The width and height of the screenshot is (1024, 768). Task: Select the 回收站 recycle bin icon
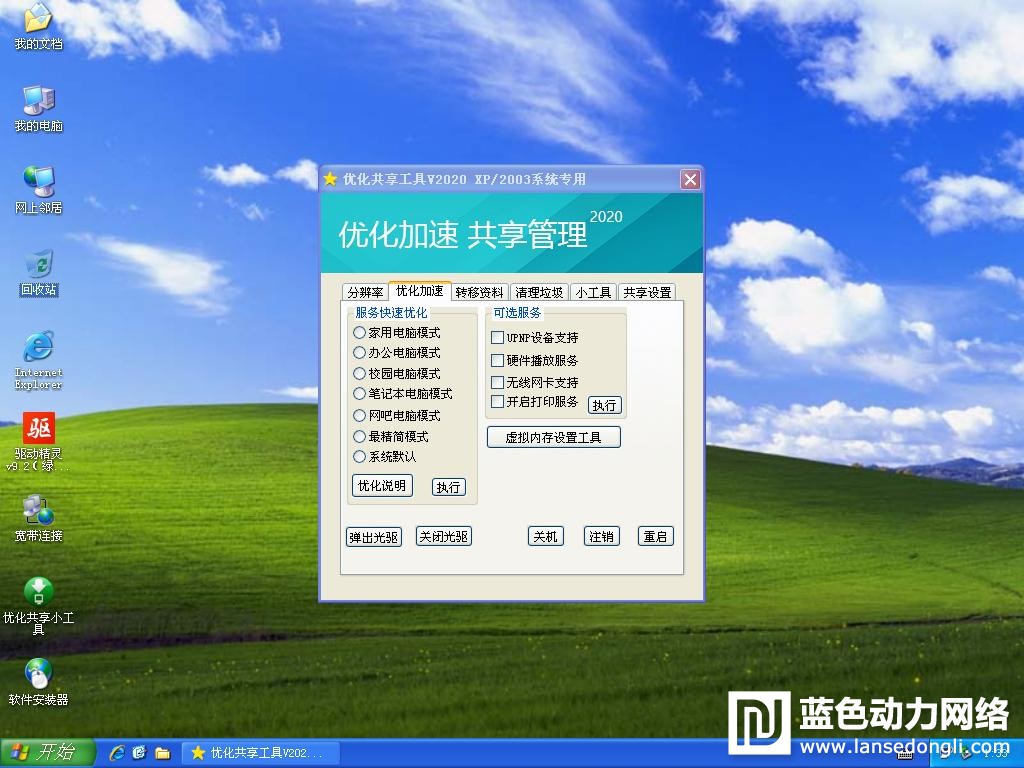(38, 265)
